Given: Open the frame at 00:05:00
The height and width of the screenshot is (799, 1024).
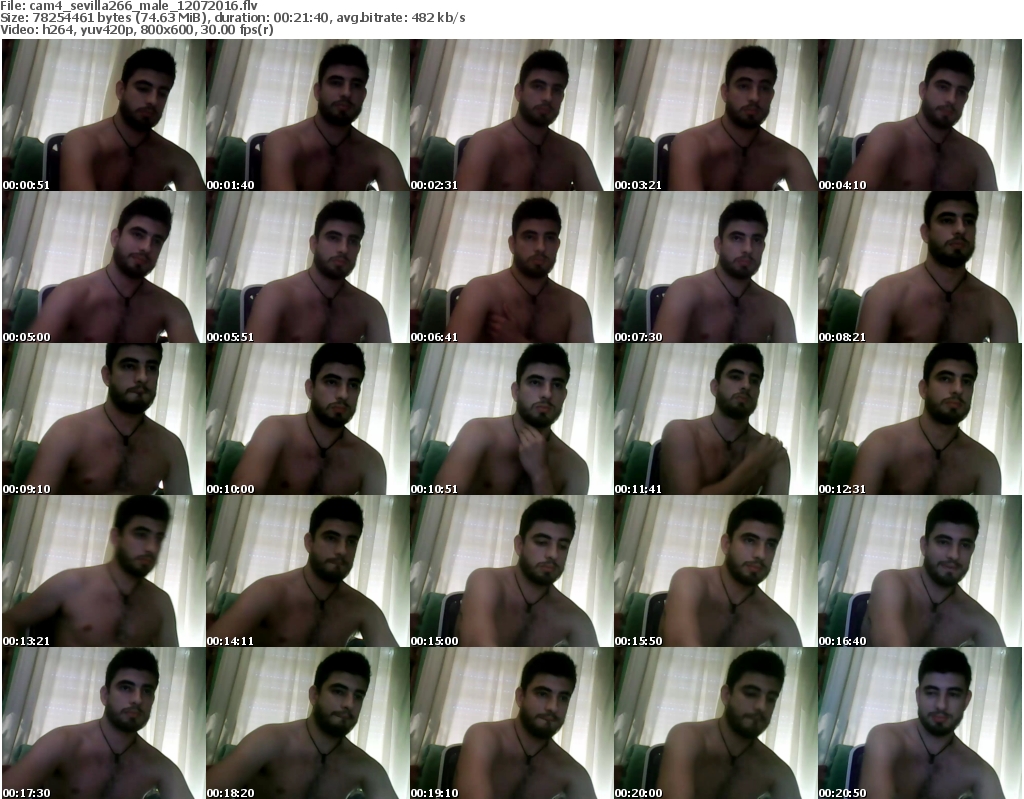Looking at the screenshot, I should tap(104, 267).
